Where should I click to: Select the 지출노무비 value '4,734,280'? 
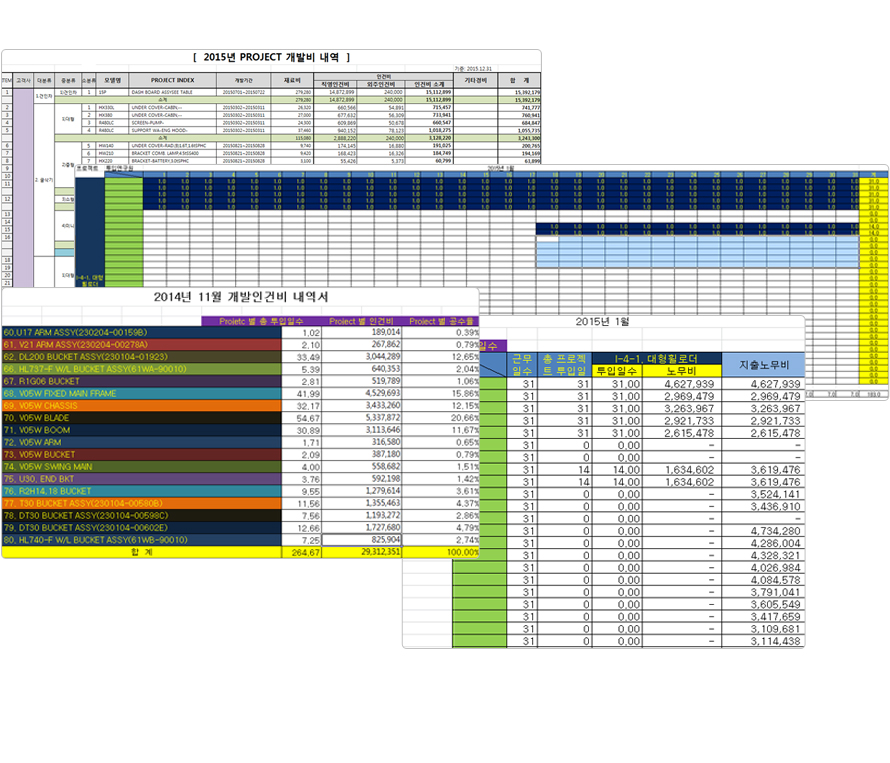(x=763, y=531)
